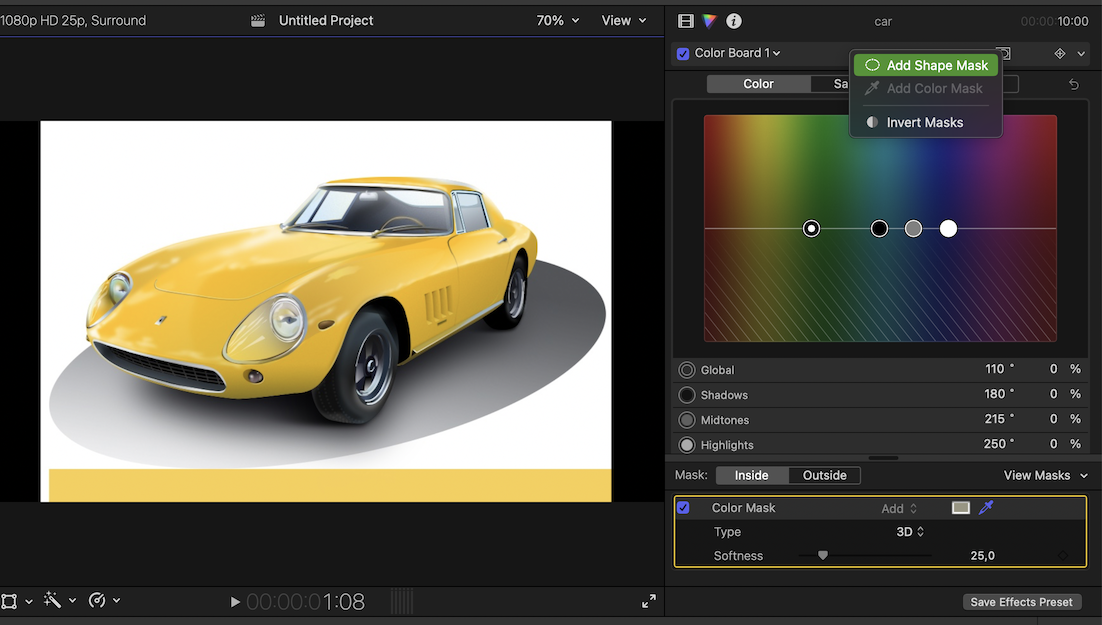Screen dimensions: 1102x625
Task: Click the keyframe diamond icon for Color Board
Action: tap(1059, 53)
